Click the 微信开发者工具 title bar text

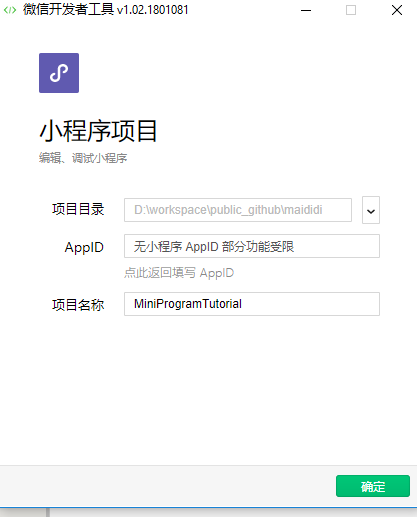(x=69, y=10)
